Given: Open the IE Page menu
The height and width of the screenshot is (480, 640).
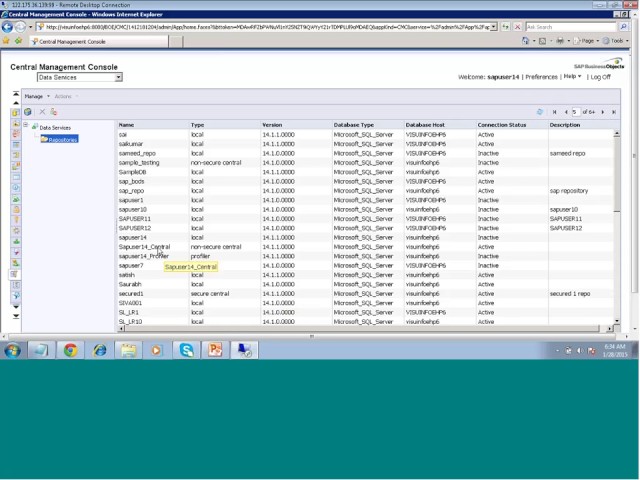Looking at the screenshot, I should [x=587, y=41].
